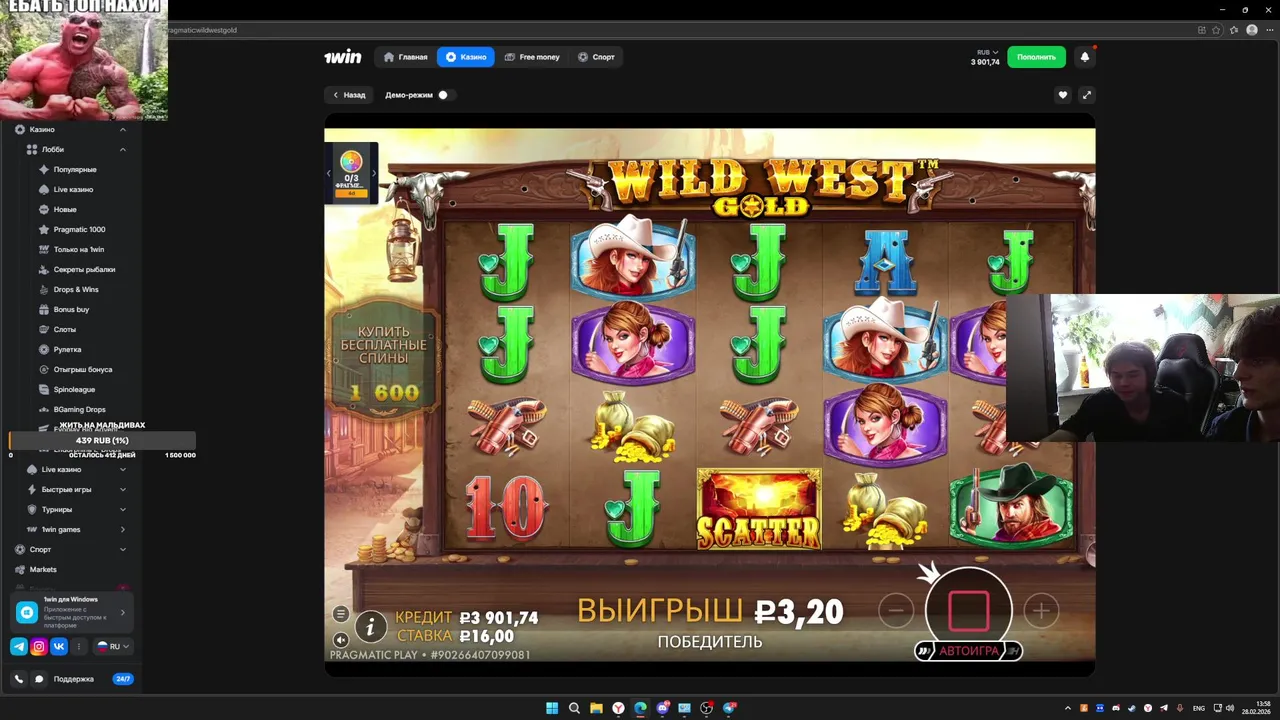Open taskbar Search icon
The height and width of the screenshot is (720, 1280).
click(x=574, y=708)
